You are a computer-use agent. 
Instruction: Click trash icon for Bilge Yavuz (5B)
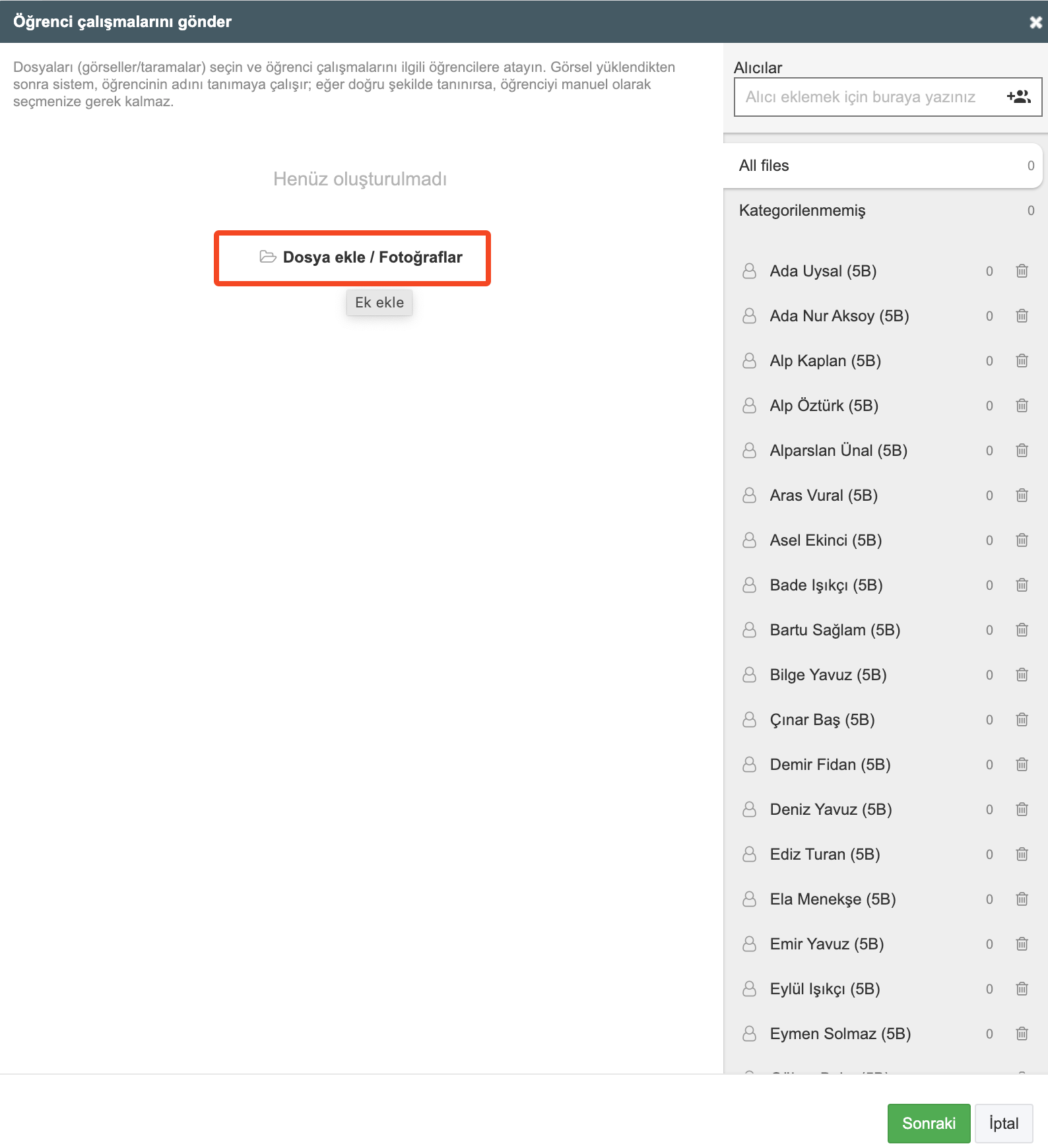pyautogui.click(x=1022, y=675)
